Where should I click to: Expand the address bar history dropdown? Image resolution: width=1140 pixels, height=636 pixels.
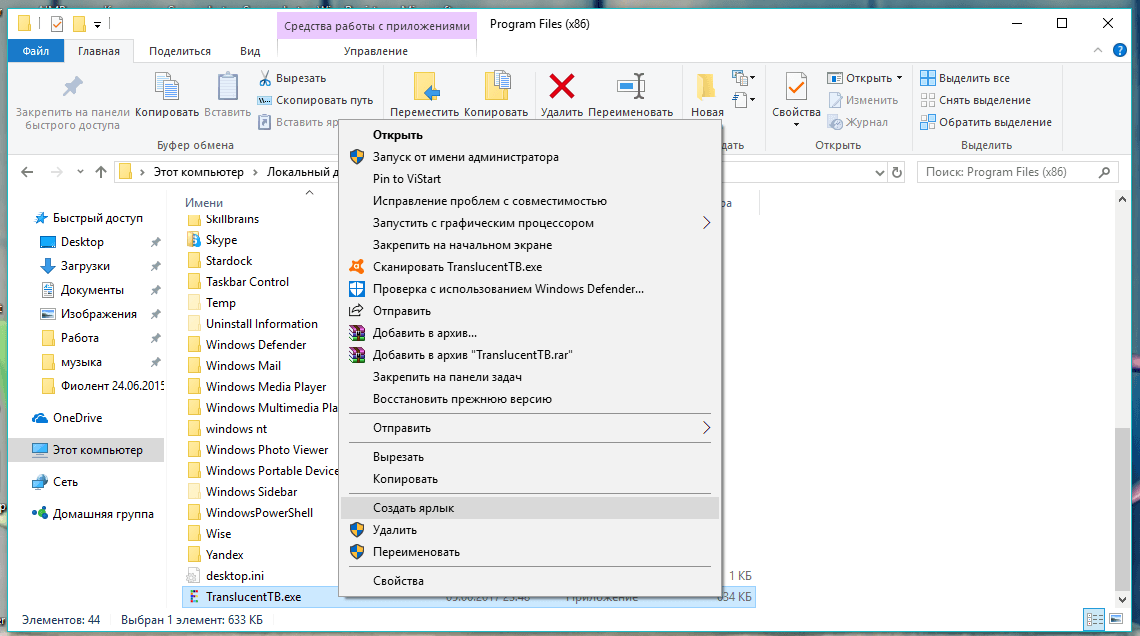880,172
